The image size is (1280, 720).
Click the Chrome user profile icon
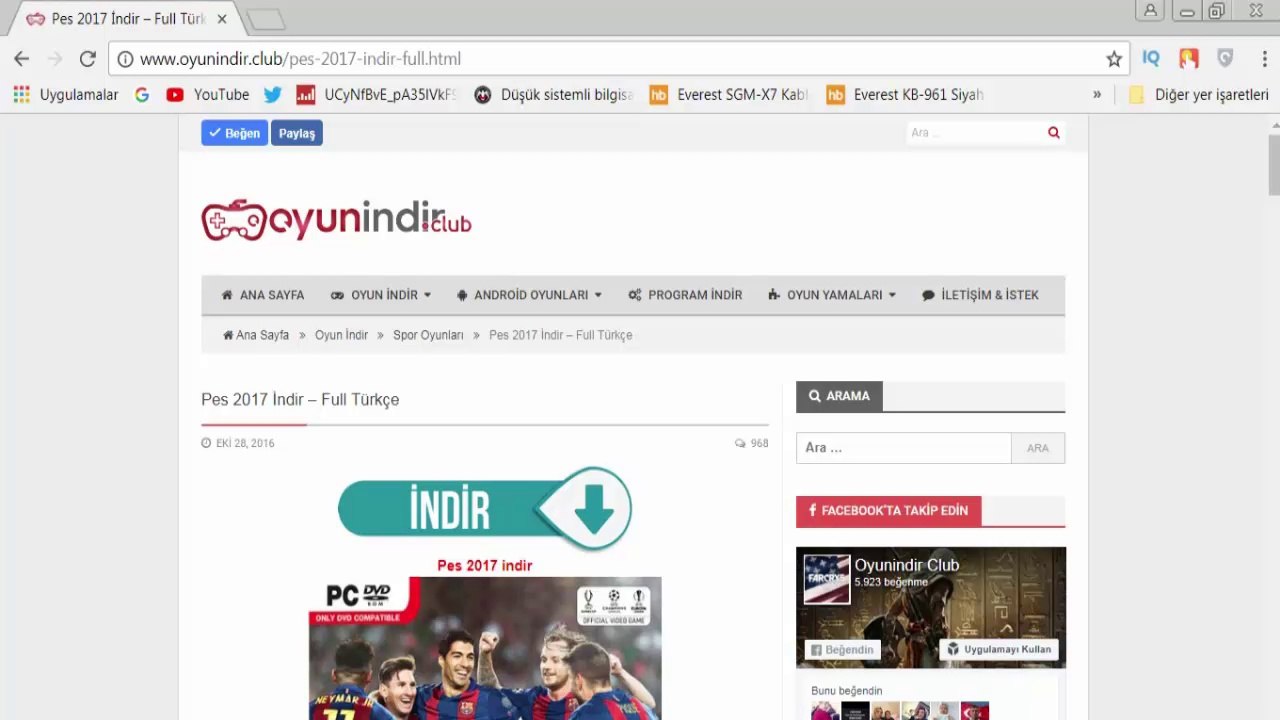click(1151, 11)
